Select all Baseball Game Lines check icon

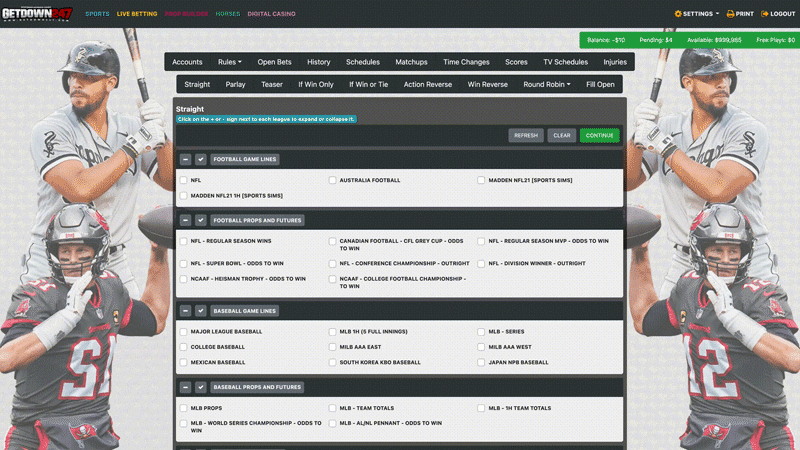coord(201,311)
